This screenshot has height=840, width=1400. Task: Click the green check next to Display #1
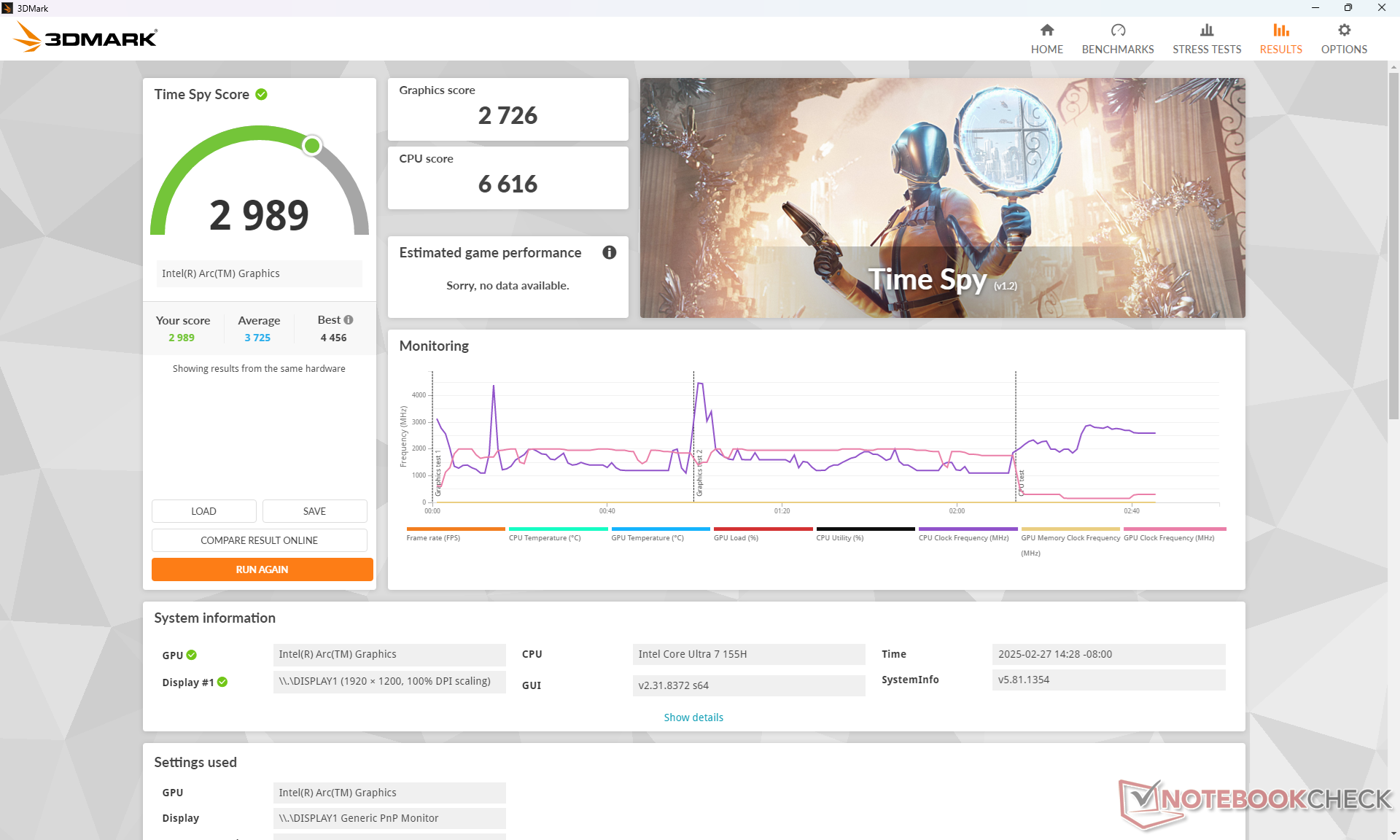[222, 682]
